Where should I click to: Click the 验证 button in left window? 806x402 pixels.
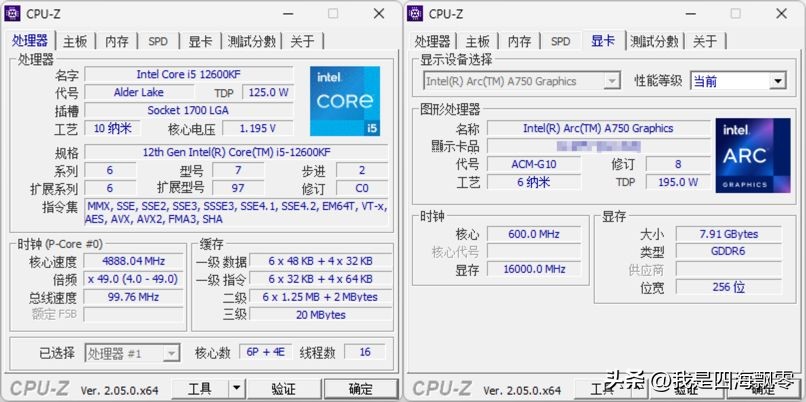tap(284, 389)
